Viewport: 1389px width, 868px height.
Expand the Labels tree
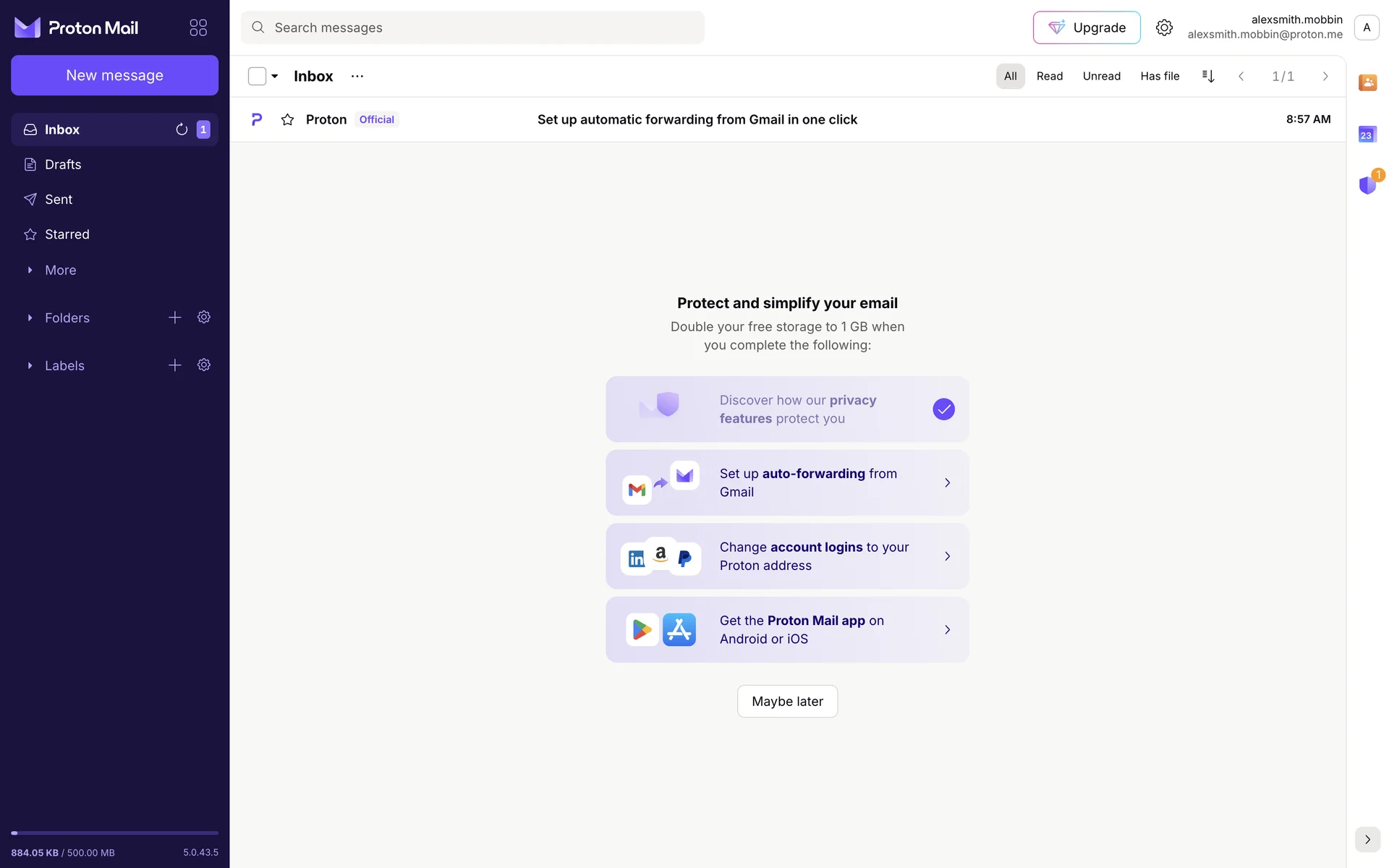30,365
